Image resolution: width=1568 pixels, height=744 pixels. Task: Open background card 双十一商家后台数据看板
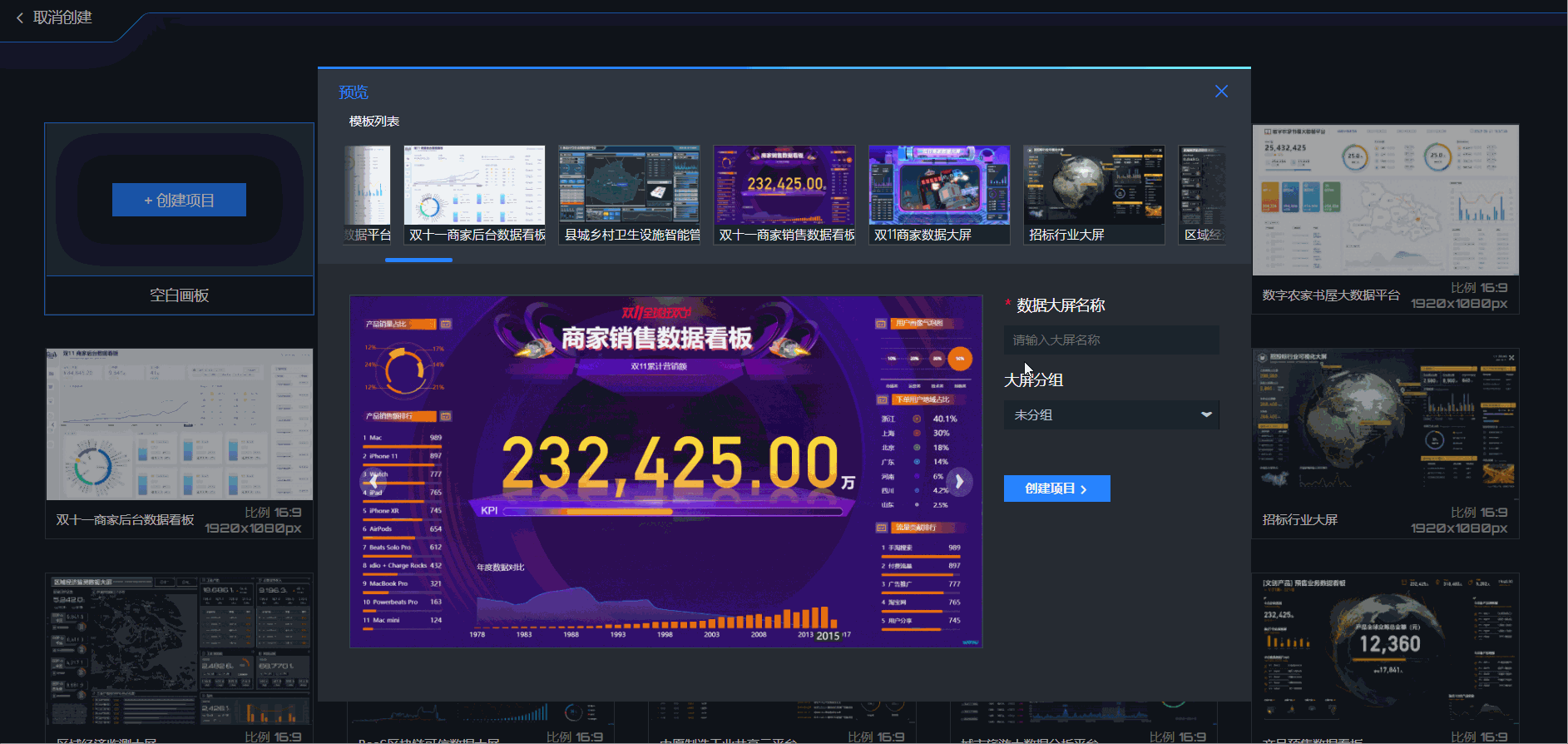(179, 444)
